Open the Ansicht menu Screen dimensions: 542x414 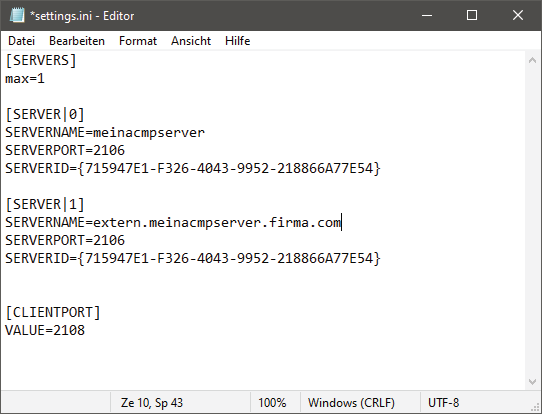[x=191, y=41]
